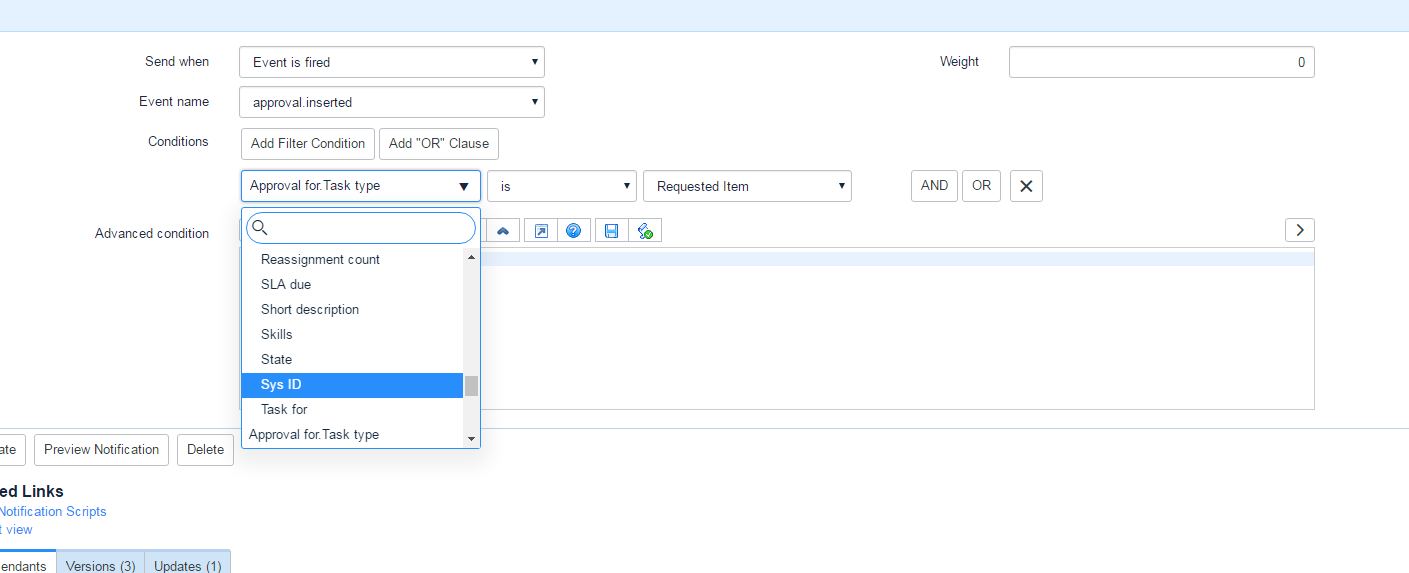This screenshot has width=1409, height=573.
Task: Click the save floppy disk icon
Action: click(612, 231)
